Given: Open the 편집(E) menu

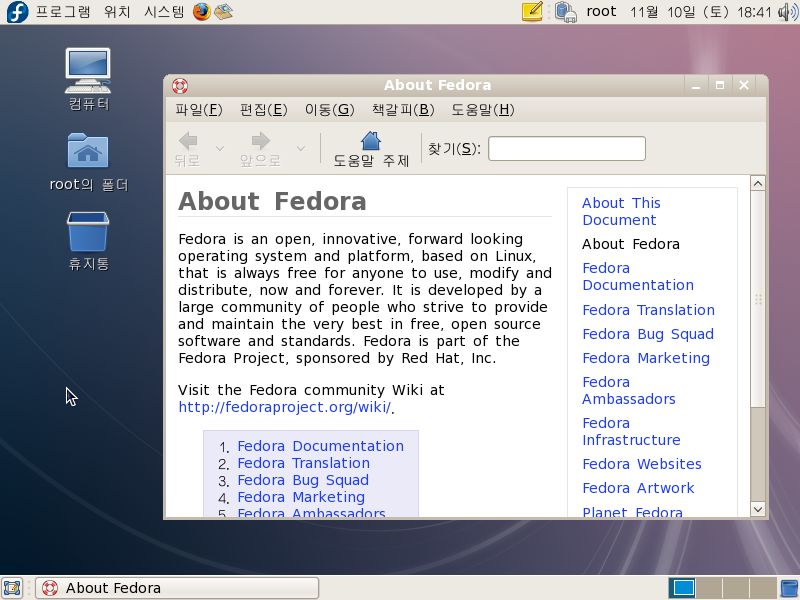Looking at the screenshot, I should coord(263,110).
